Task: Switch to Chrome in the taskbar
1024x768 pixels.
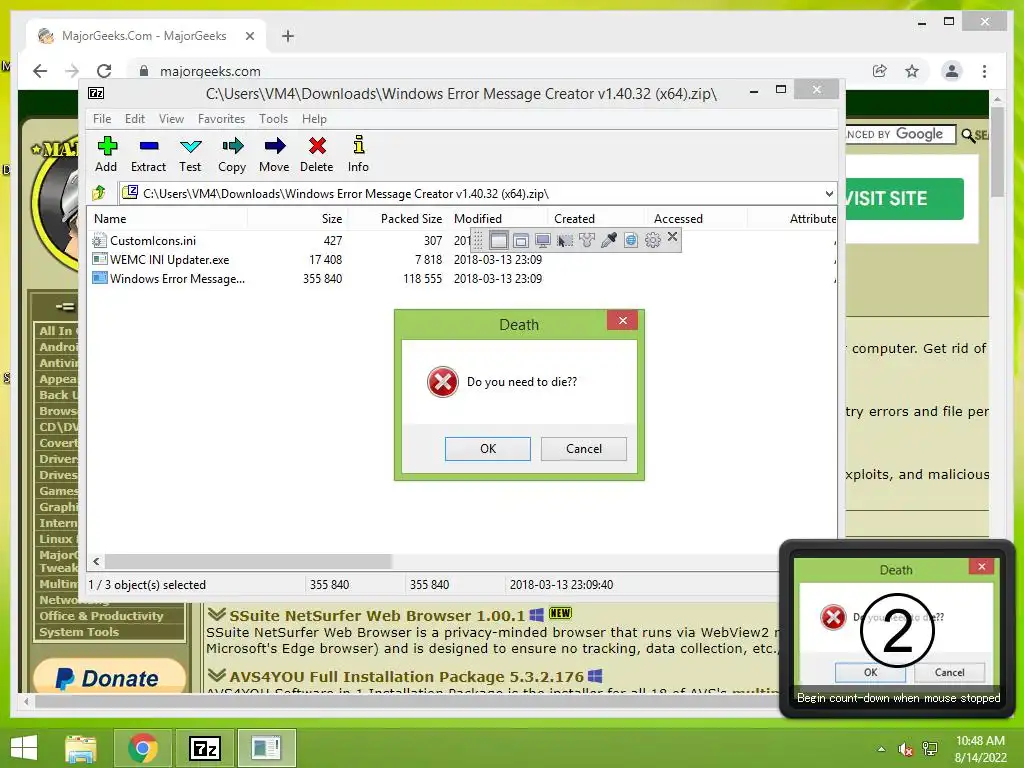Action: pyautogui.click(x=142, y=748)
